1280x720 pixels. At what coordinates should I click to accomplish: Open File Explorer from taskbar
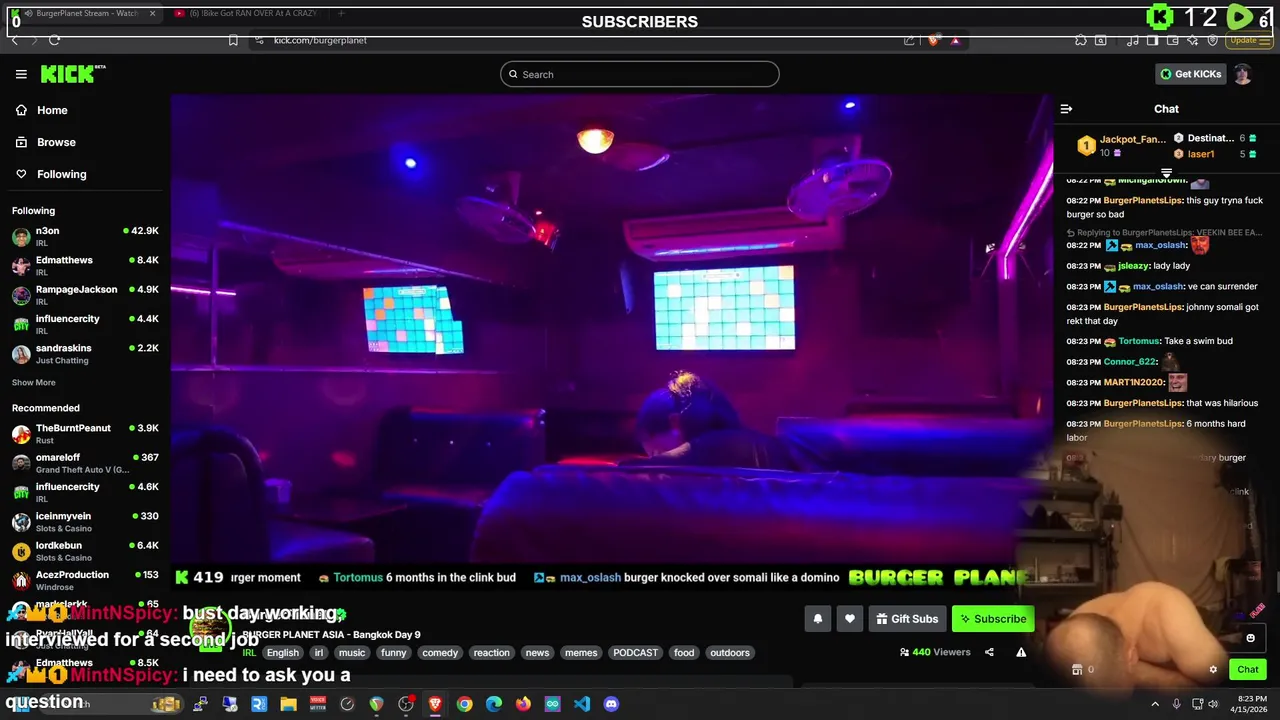tap(288, 704)
